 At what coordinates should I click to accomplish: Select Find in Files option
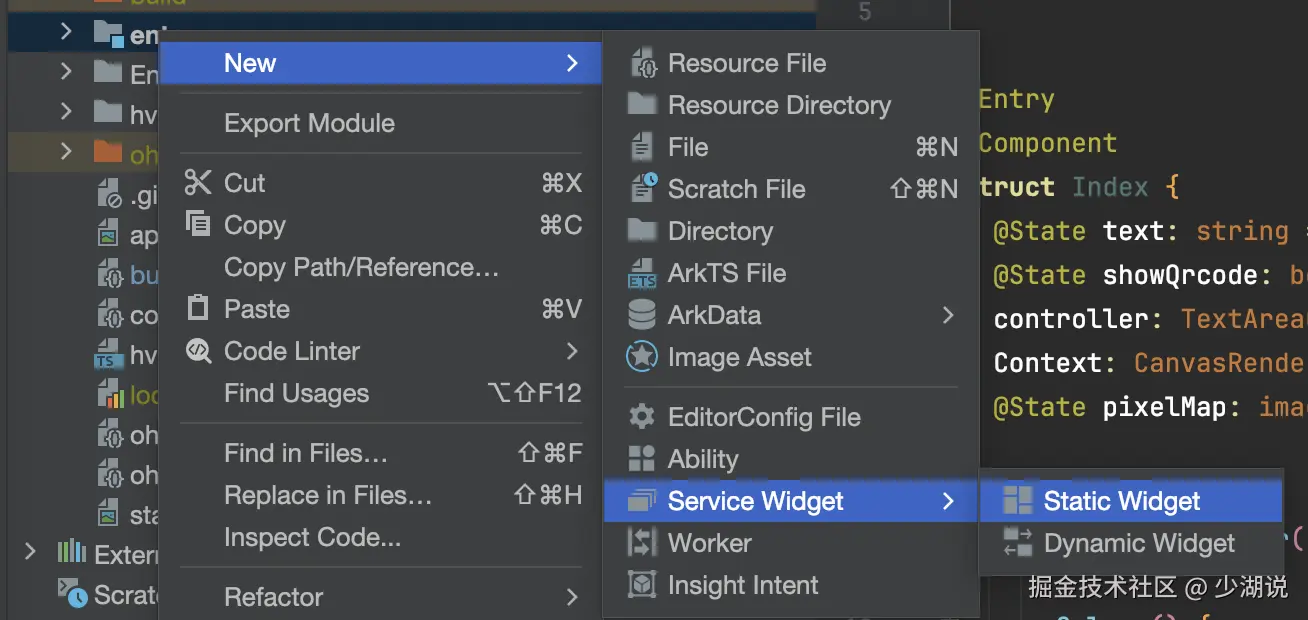pyautogui.click(x=305, y=453)
